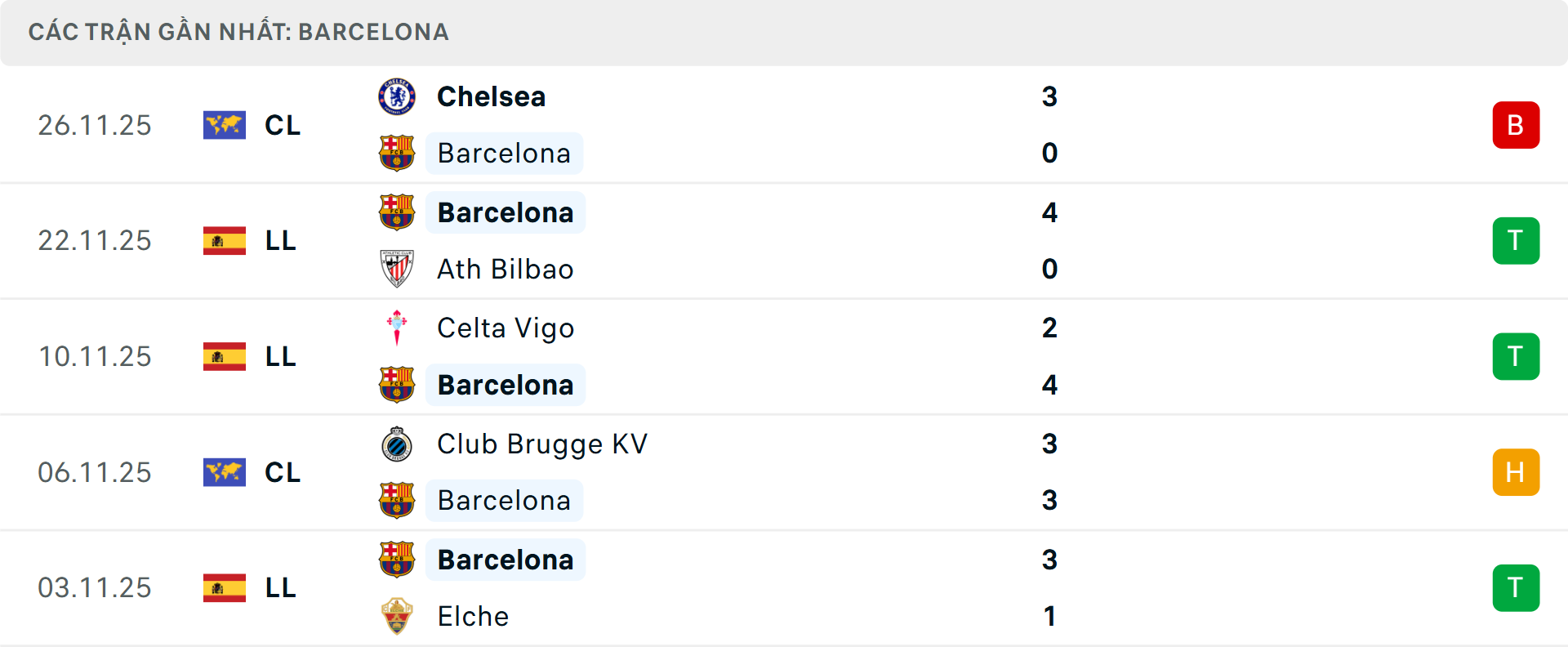
Task: Select the 26.11.25 date entry
Action: tap(95, 125)
